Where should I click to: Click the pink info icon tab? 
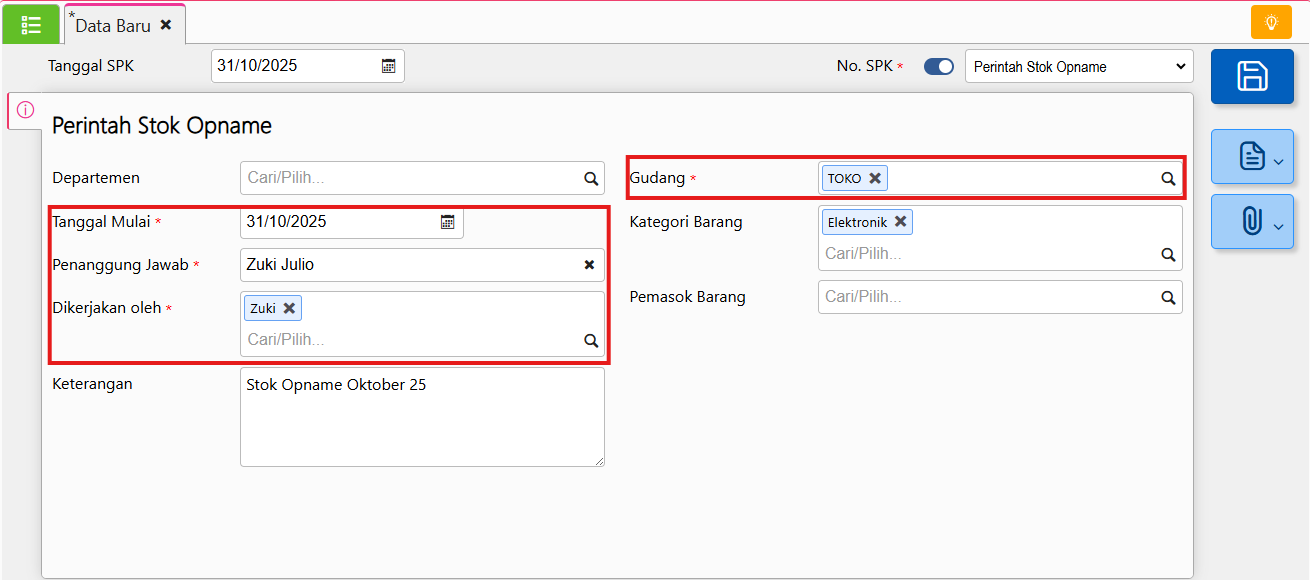(x=25, y=110)
